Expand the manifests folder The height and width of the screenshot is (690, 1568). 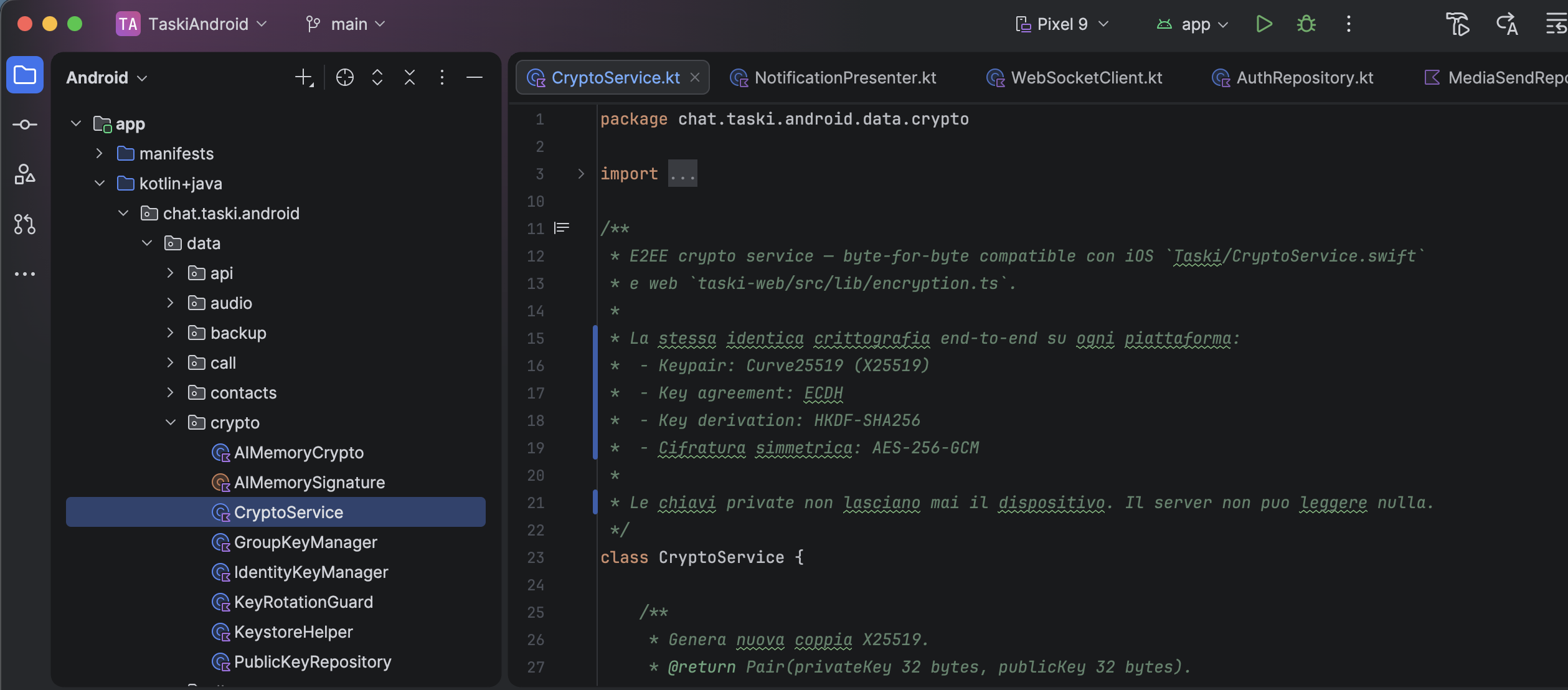100,153
